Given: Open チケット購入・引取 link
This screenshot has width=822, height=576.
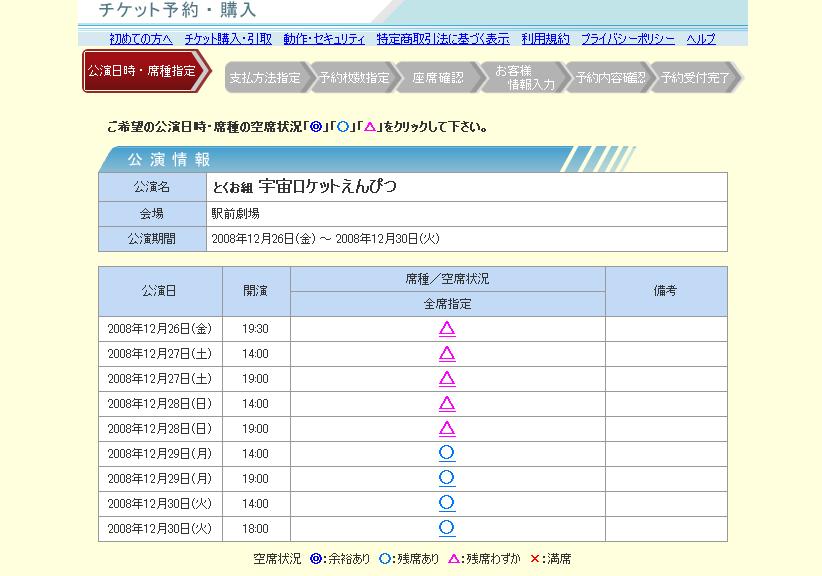Looking at the screenshot, I should point(228,39).
